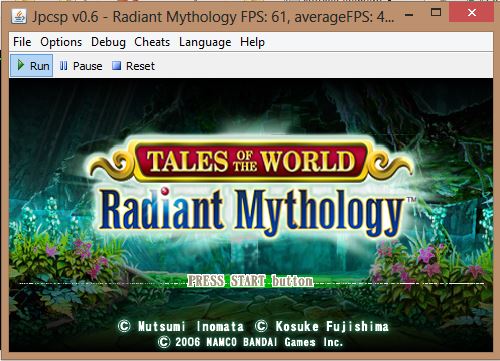500x361 pixels.
Task: Open the Debug menu
Action: 108,42
